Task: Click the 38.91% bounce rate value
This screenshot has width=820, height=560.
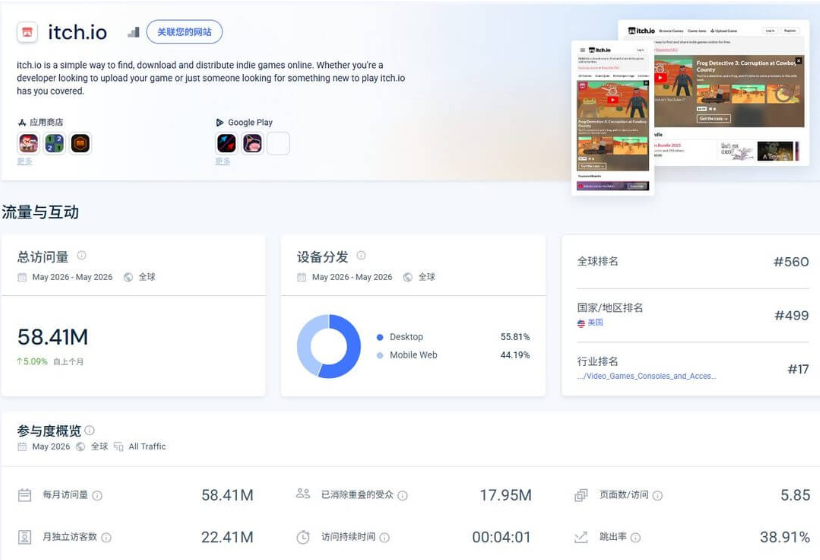Action: pos(784,537)
